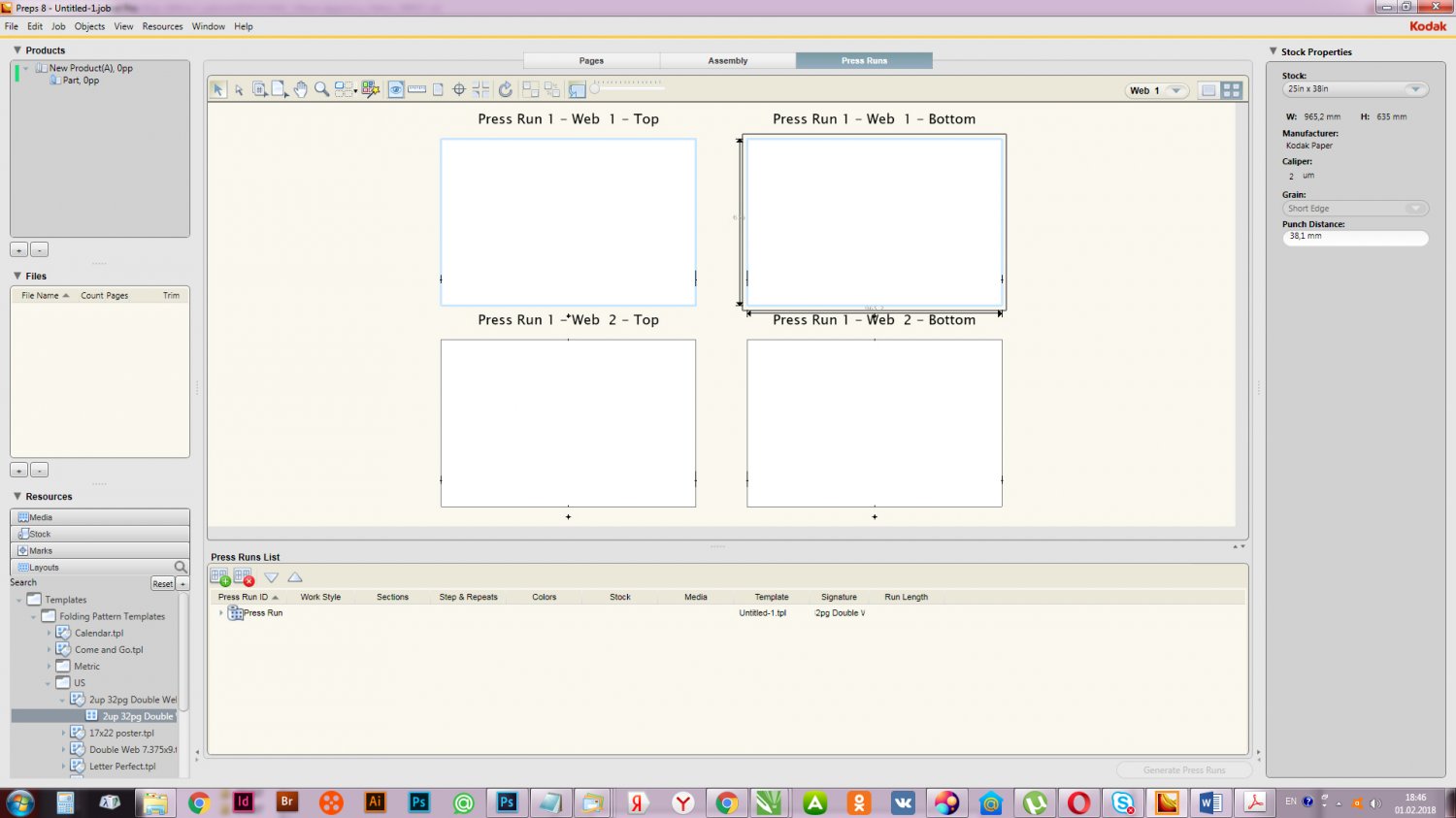Toggle the eye preview visibility button

396,89
